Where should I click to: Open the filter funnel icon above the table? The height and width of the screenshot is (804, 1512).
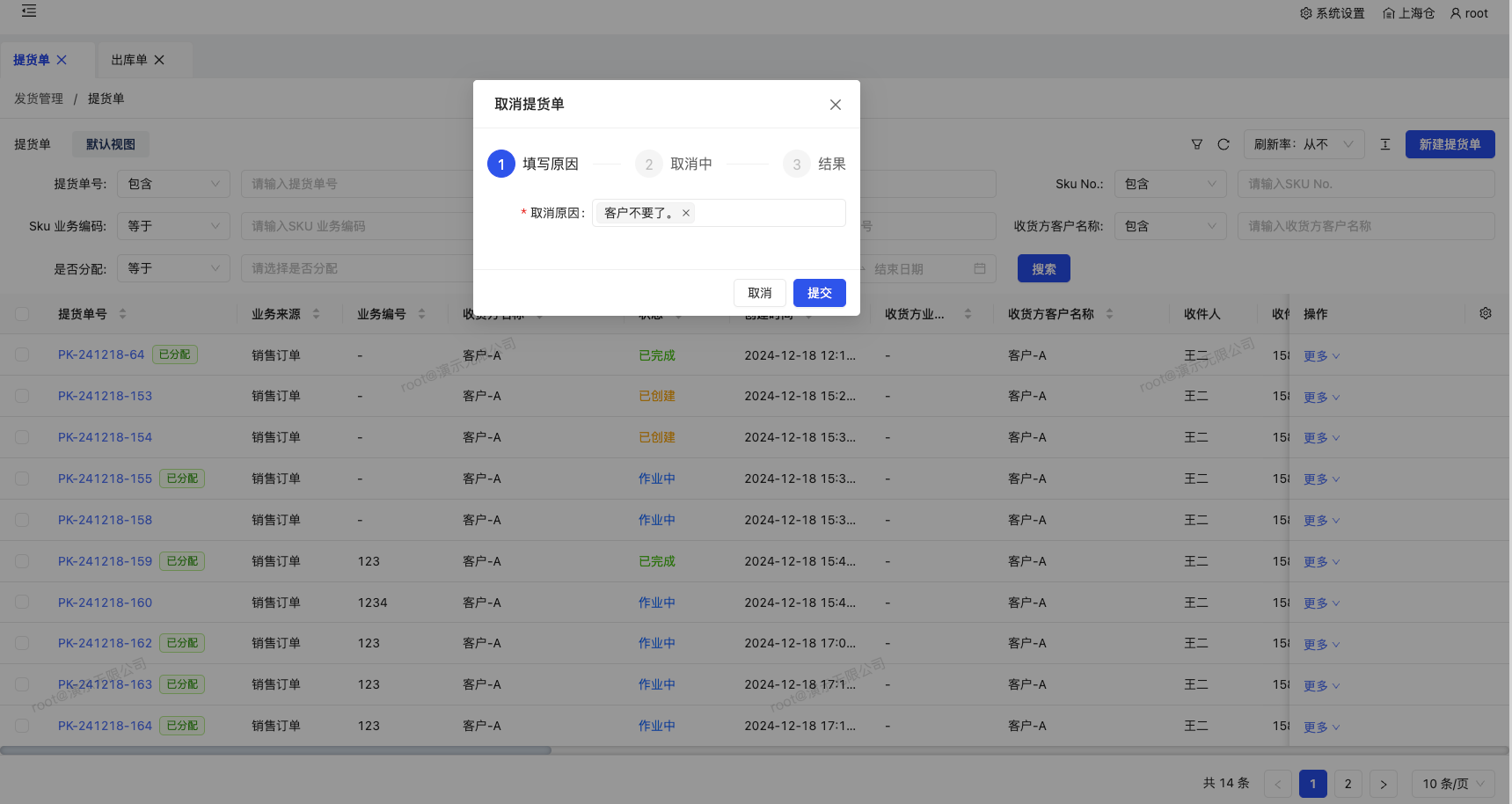[x=1196, y=143]
